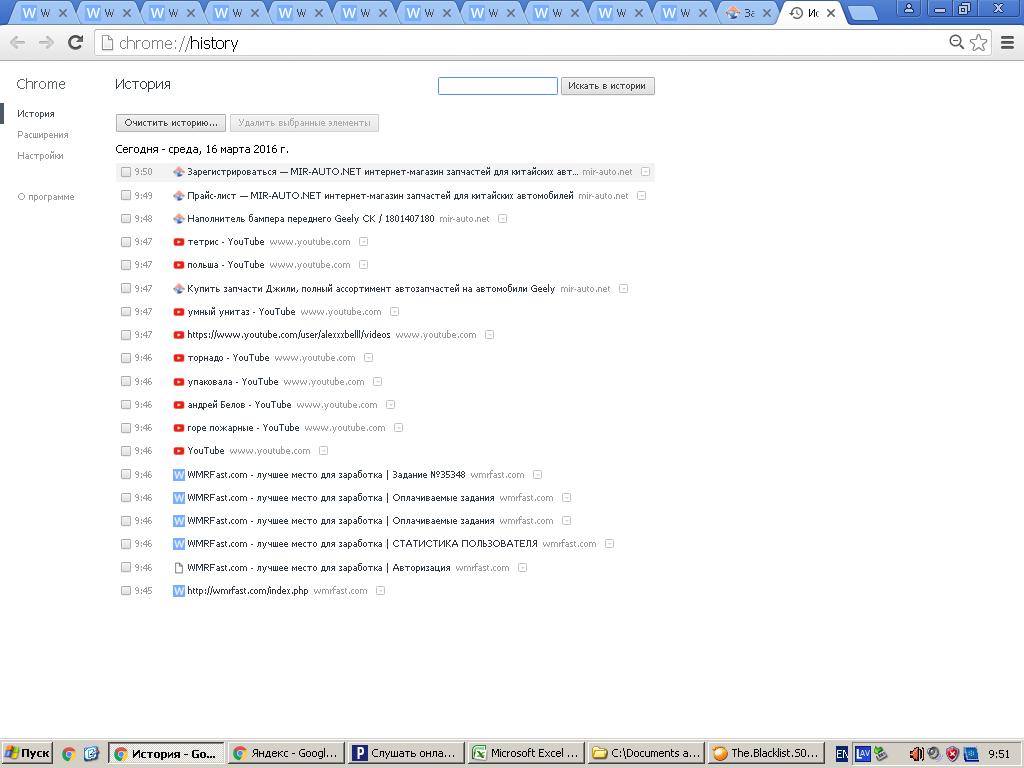Open the Наполнитель бампера переднего Geely link
Screen dimensions: 1024x768
tap(311, 219)
